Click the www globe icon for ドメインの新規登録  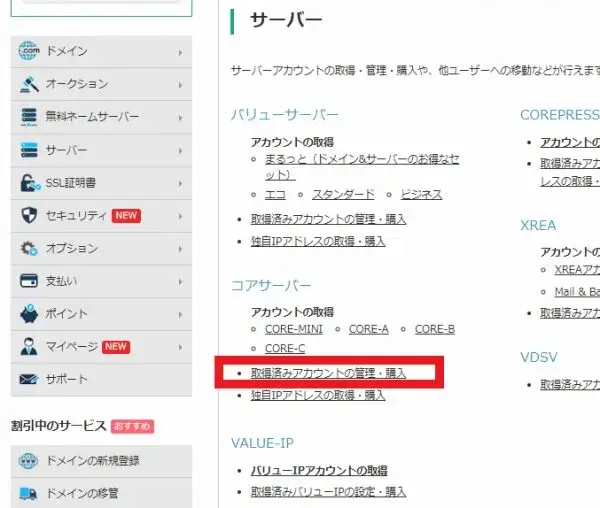click(x=28, y=461)
